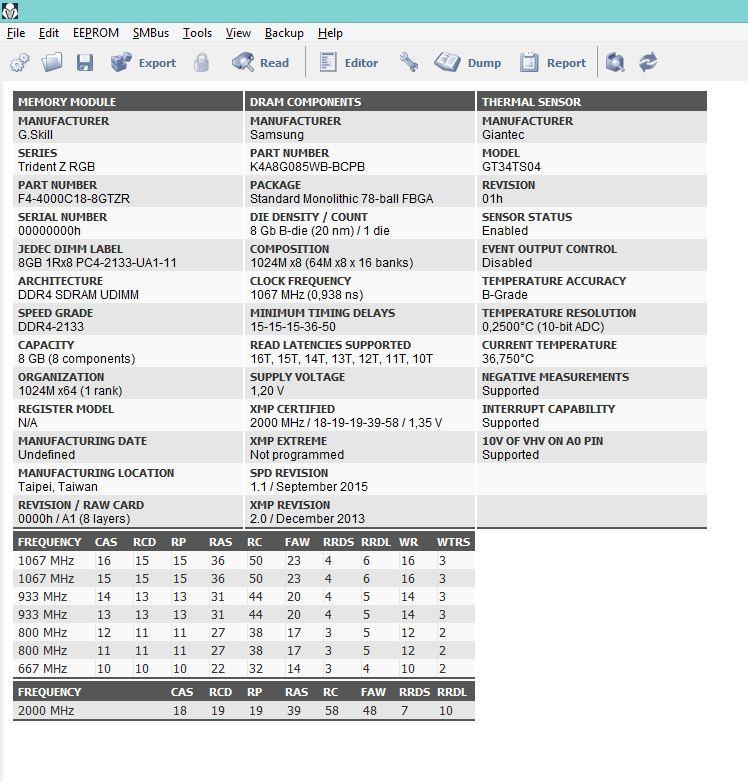Select serial number 00000000h
This screenshot has height=781, width=748.
coord(49,231)
